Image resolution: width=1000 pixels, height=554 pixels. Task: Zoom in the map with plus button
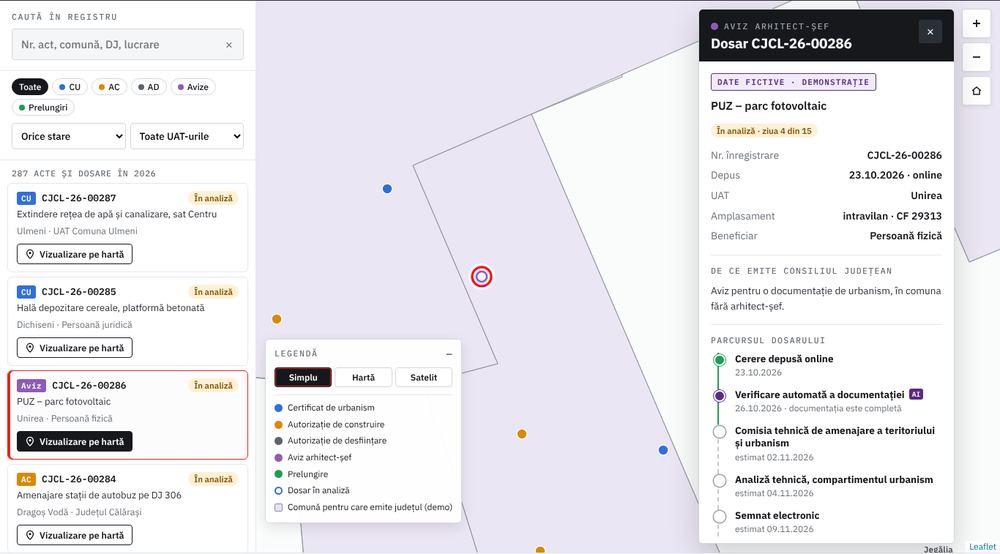(976, 24)
